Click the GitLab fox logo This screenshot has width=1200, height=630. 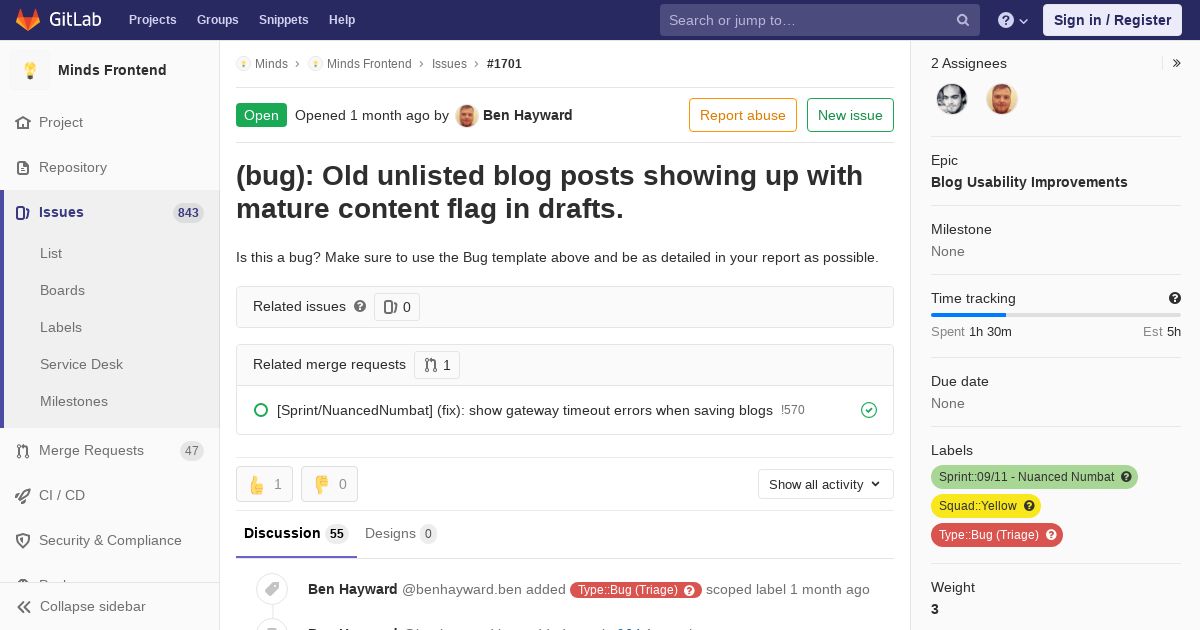point(28,19)
